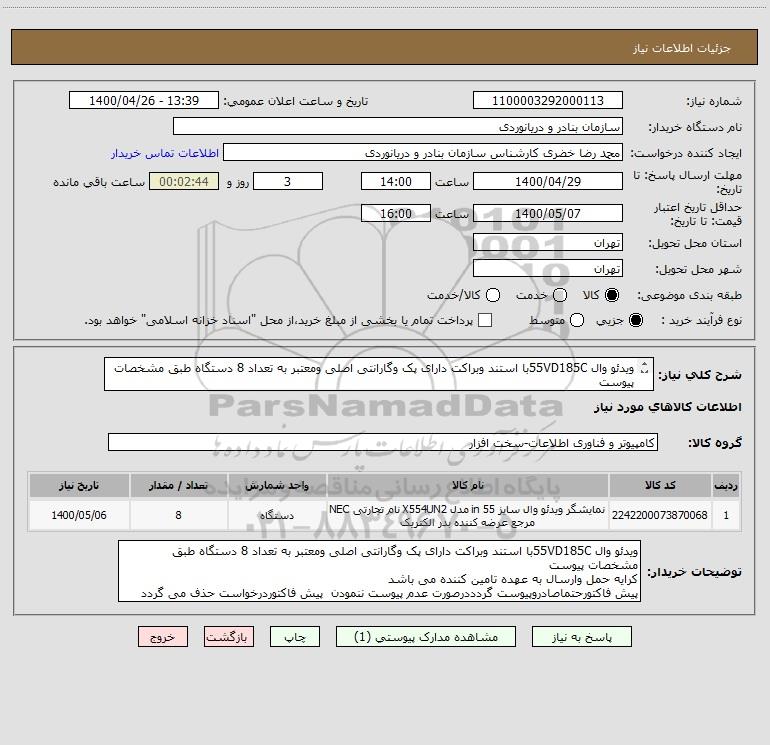Viewport: 770px width, 745px height.
Task: Open مشاهده مدارک پیوستی (1) button
Action: tap(426, 637)
